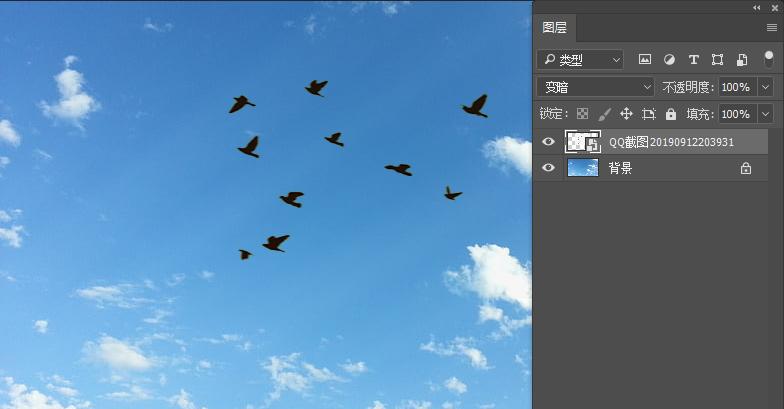Image resolution: width=784 pixels, height=409 pixels.
Task: Lock layer position with move icon
Action: [626, 114]
